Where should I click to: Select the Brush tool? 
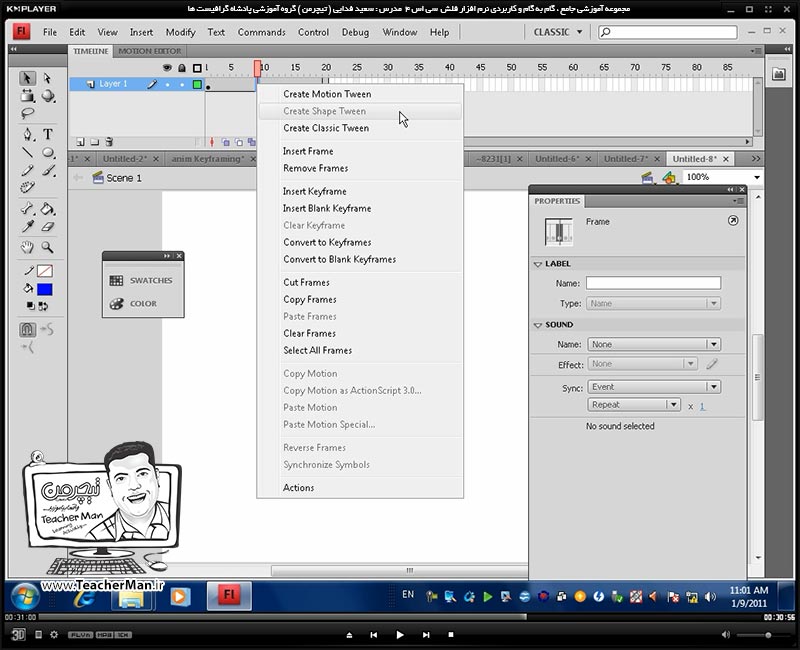[48, 170]
